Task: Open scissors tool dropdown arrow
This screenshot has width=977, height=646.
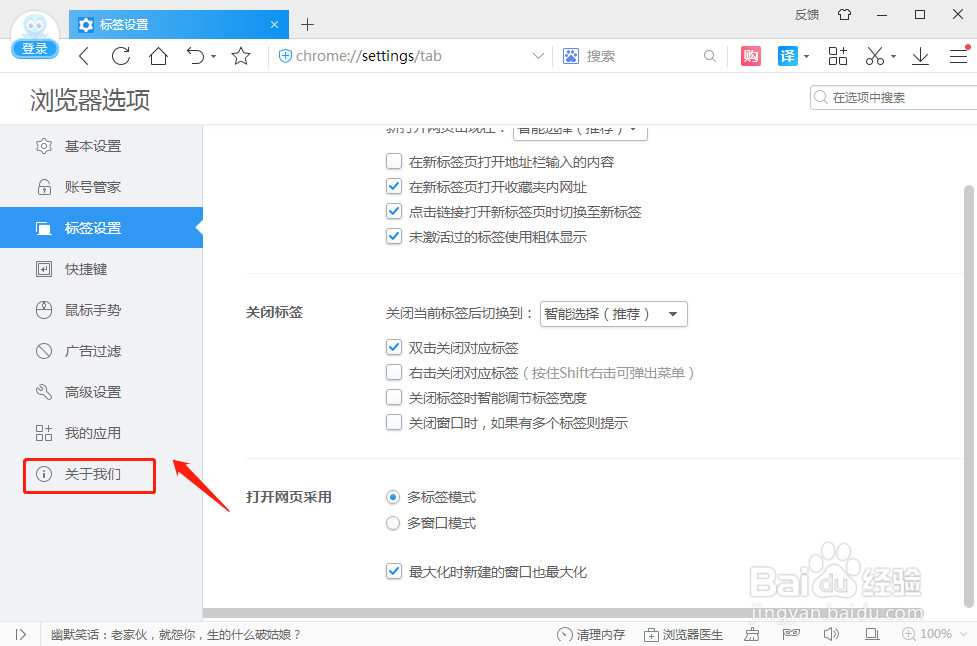Action: (x=894, y=56)
